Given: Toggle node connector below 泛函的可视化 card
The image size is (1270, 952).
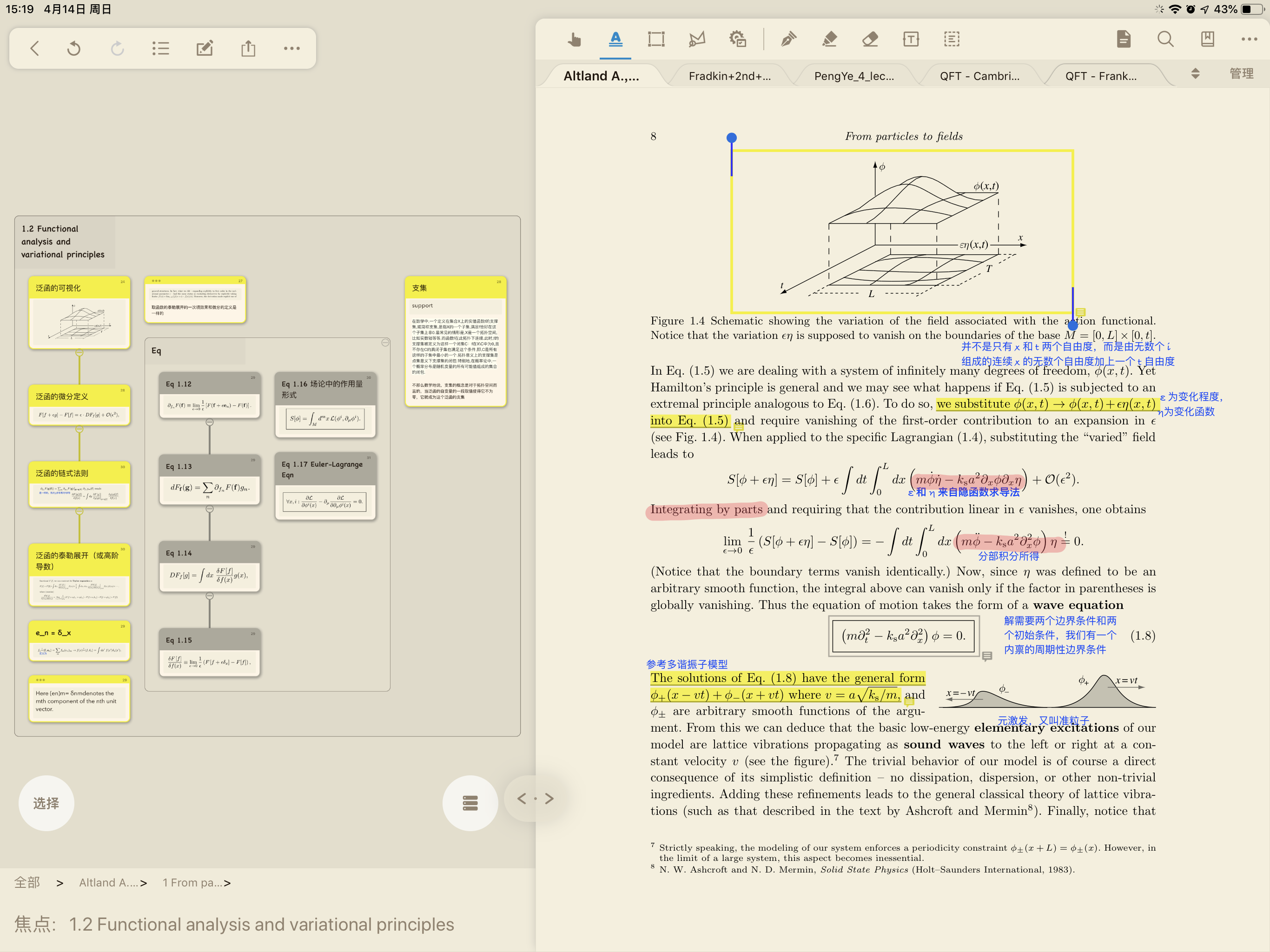Looking at the screenshot, I should click(x=79, y=352).
